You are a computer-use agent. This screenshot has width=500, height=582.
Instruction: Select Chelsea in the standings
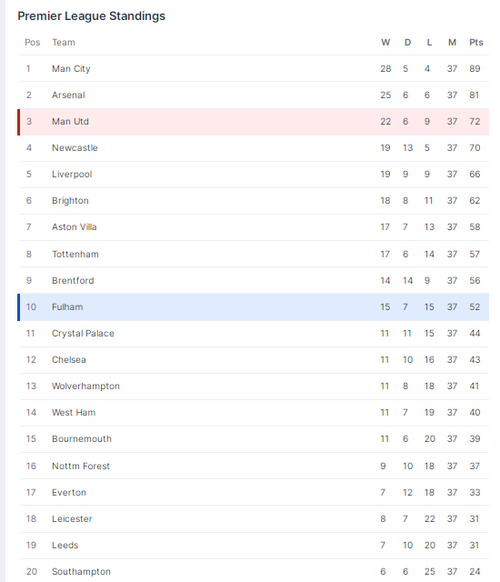[x=69, y=360]
